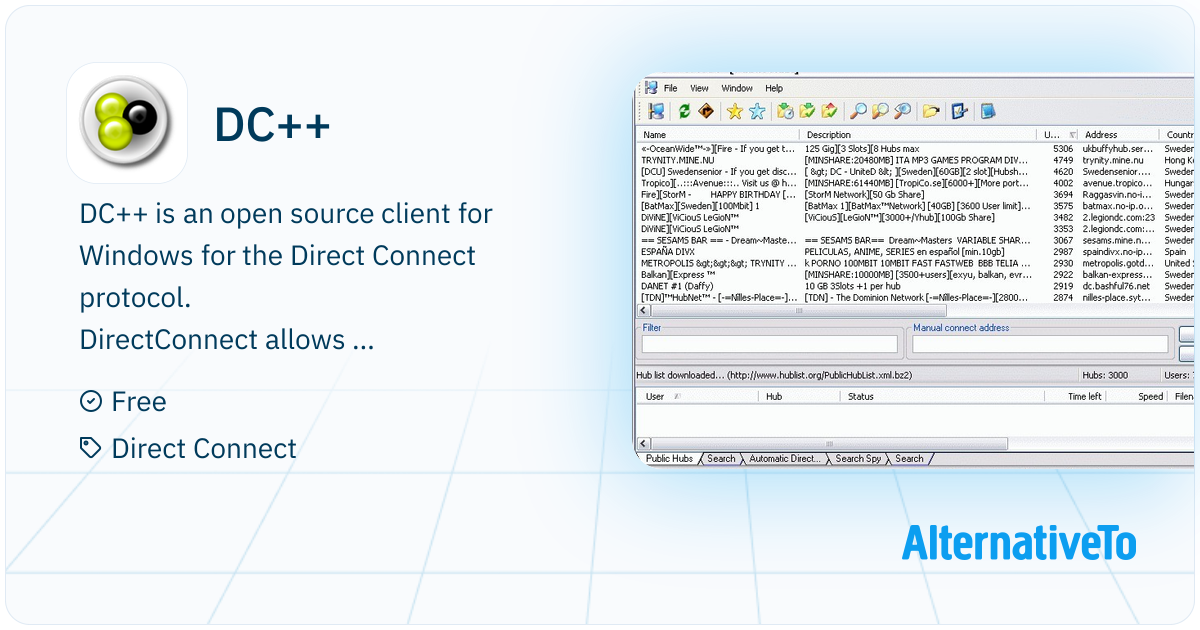The image size is (1200, 630).
Task: Select the METROPOLIS hub row
Action: pyautogui.click(x=915, y=263)
